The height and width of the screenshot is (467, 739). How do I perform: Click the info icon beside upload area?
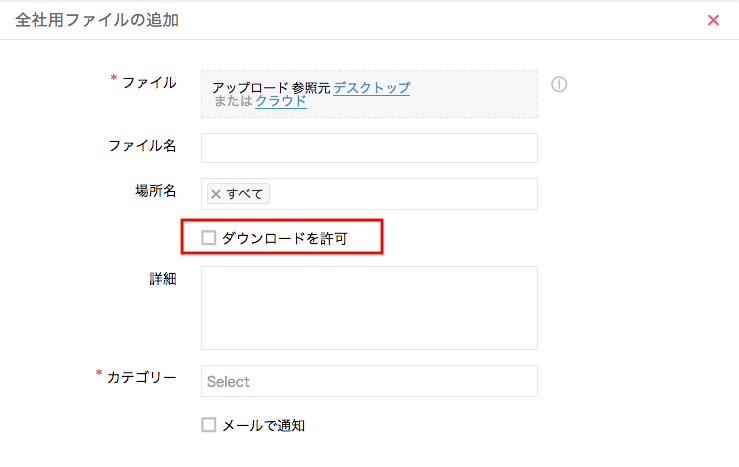point(559,84)
